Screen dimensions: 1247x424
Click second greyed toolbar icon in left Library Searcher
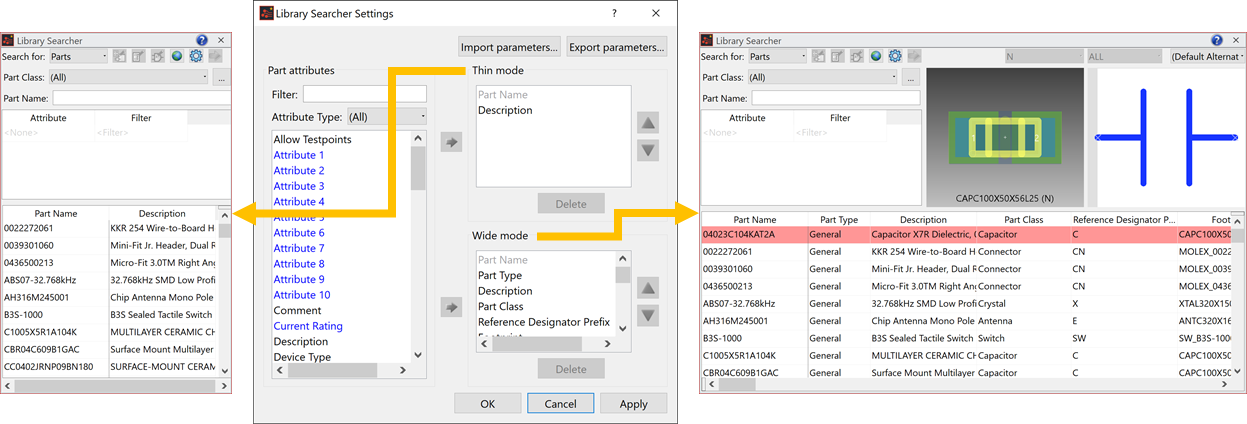(139, 57)
